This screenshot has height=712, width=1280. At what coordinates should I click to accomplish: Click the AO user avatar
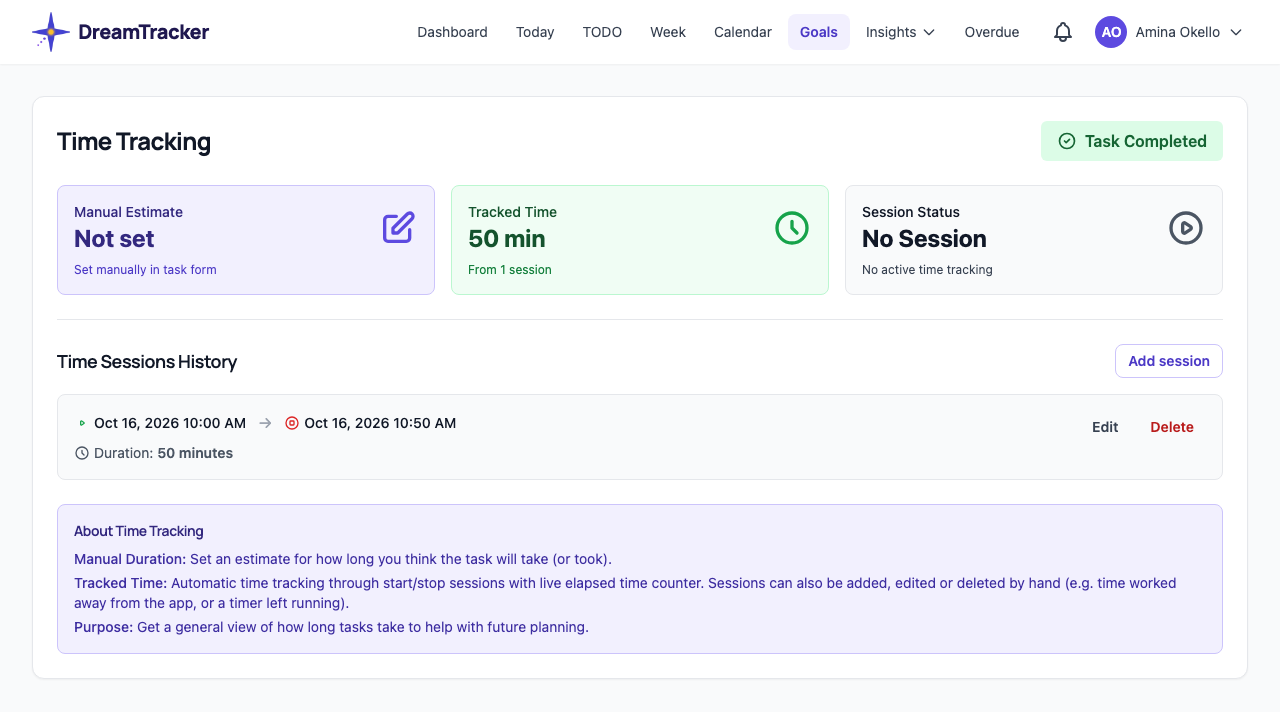[1111, 32]
